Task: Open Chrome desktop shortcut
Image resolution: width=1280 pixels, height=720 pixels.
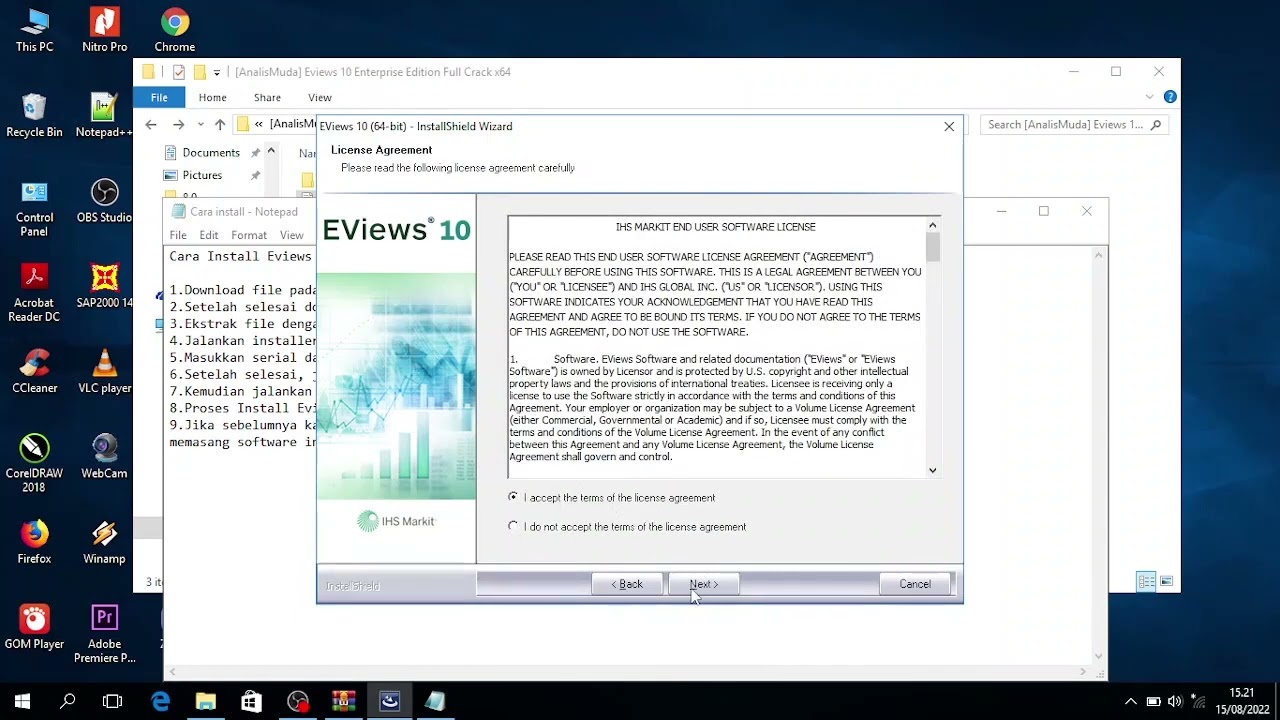Action: (174, 31)
